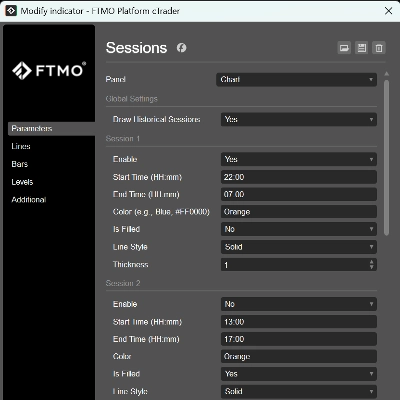Screen dimensions: 400x400
Task: Close the Modify indicator window
Action: click(x=388, y=11)
